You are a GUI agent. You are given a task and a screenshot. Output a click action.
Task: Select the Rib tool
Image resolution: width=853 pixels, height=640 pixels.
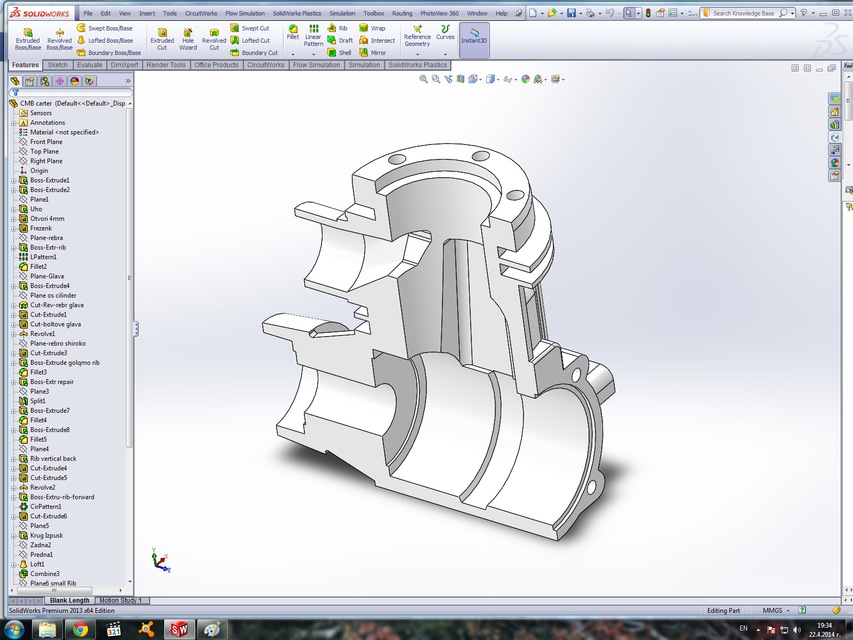point(338,27)
